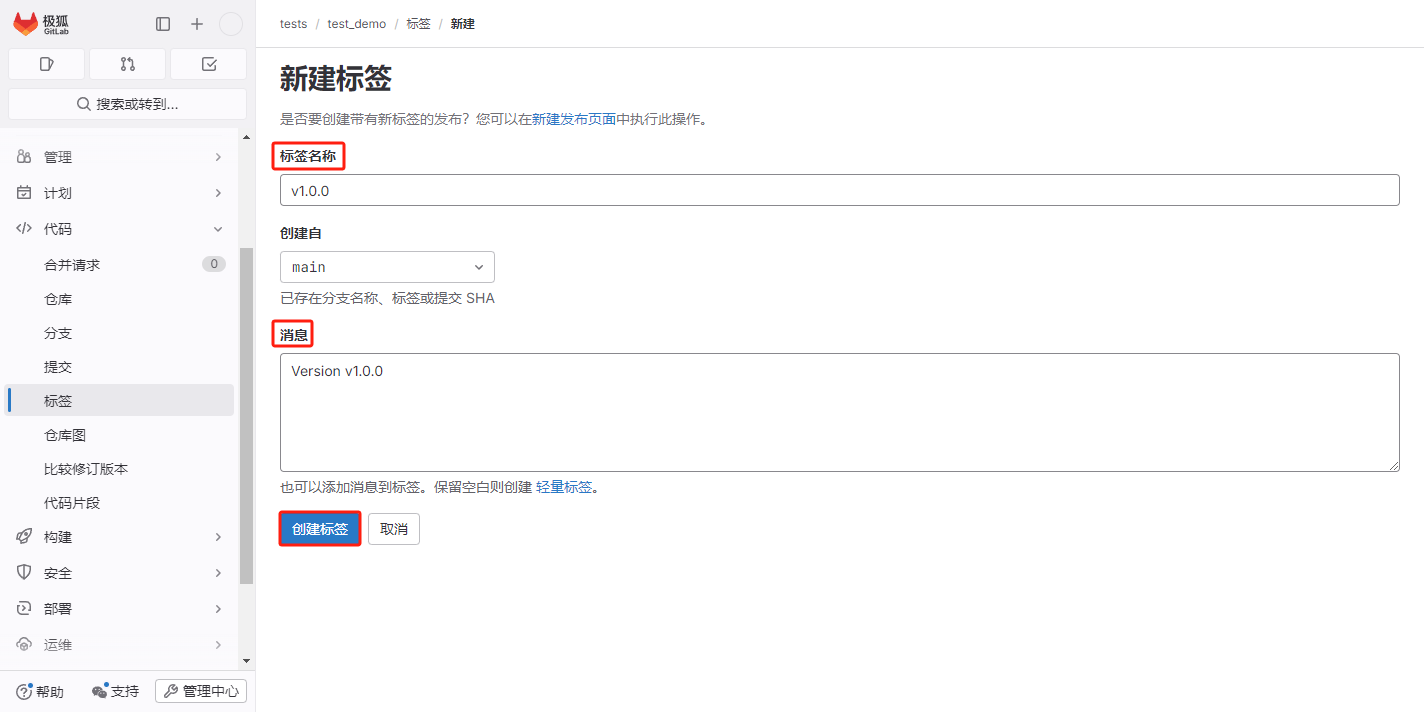Click the Help question mark icon
Viewport: 1424px width, 712px height.
tap(25, 691)
